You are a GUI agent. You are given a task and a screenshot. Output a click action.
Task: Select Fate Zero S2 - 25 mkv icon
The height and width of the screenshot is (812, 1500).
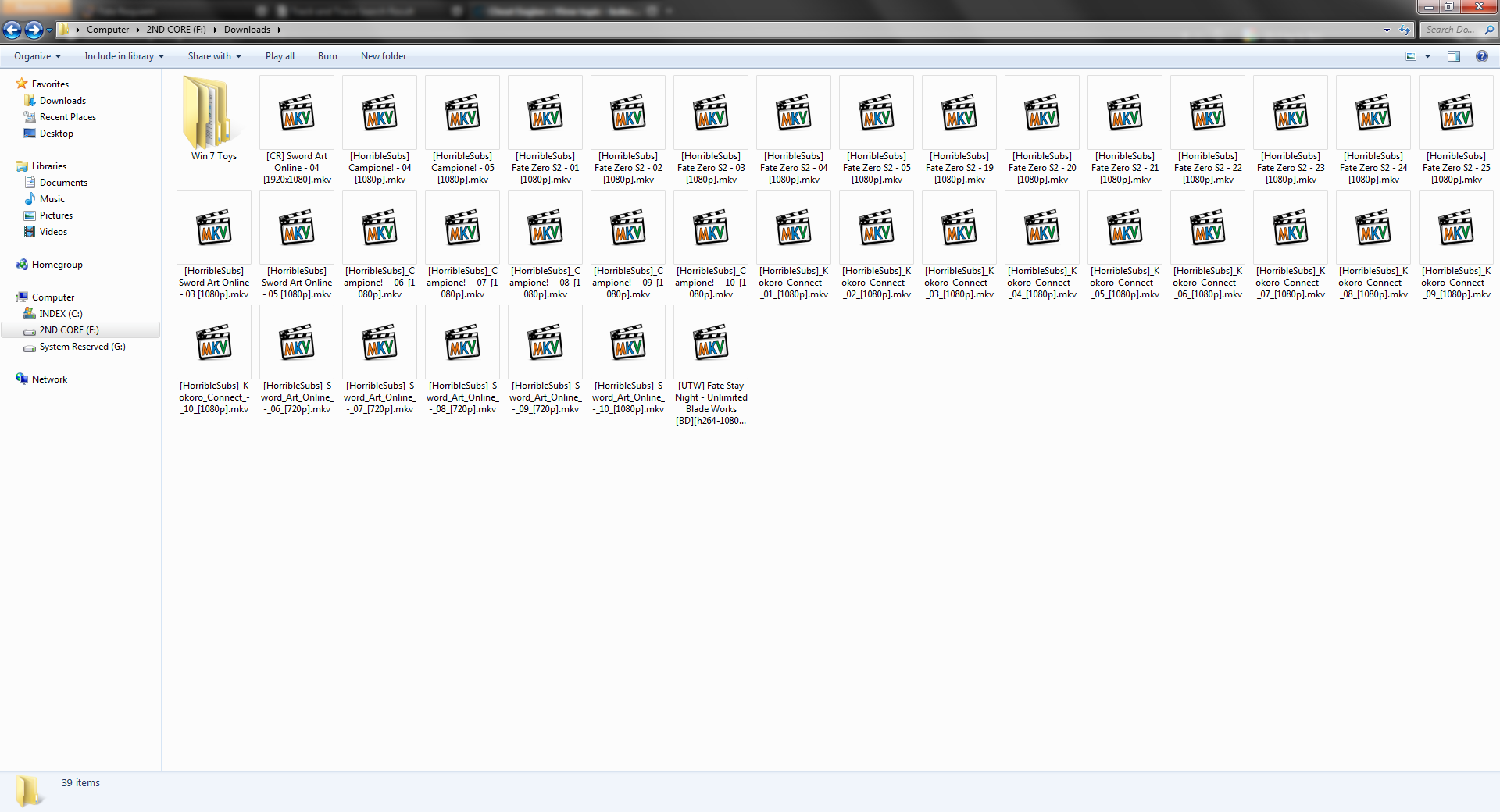click(x=1456, y=112)
